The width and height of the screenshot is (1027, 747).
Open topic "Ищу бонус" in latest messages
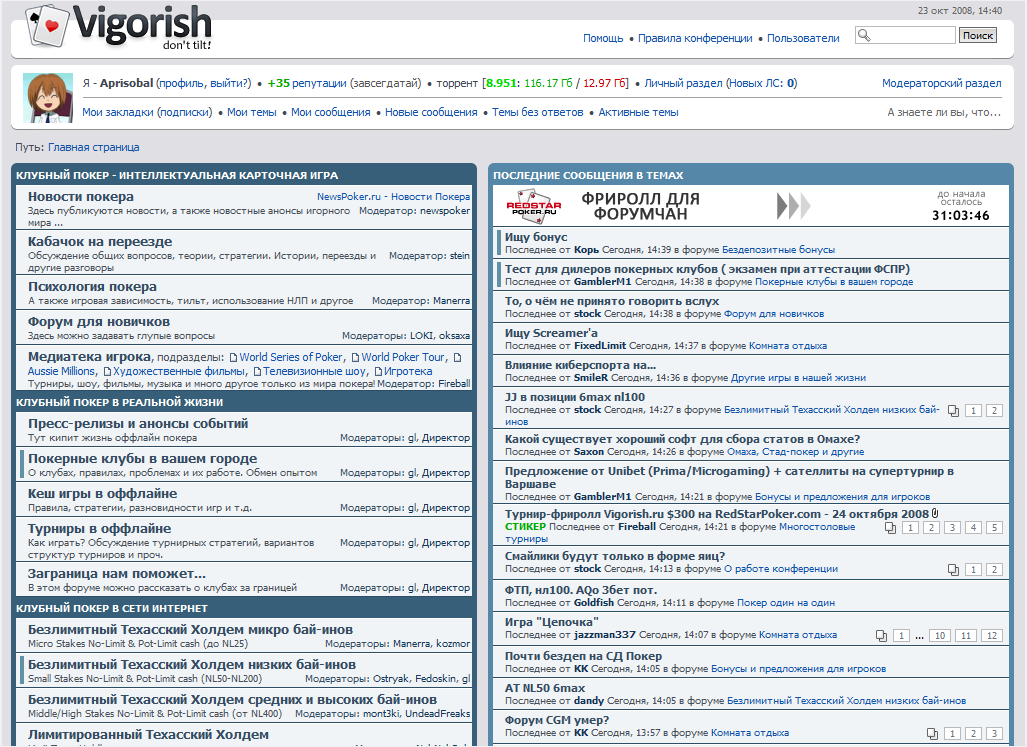pos(536,237)
